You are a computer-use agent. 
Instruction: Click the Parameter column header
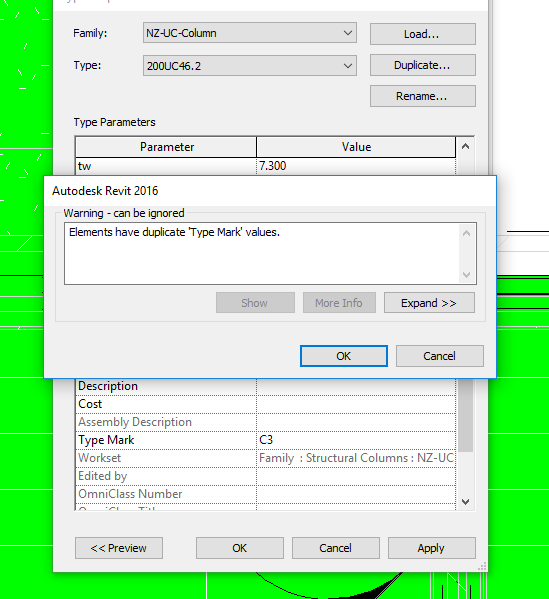click(166, 147)
